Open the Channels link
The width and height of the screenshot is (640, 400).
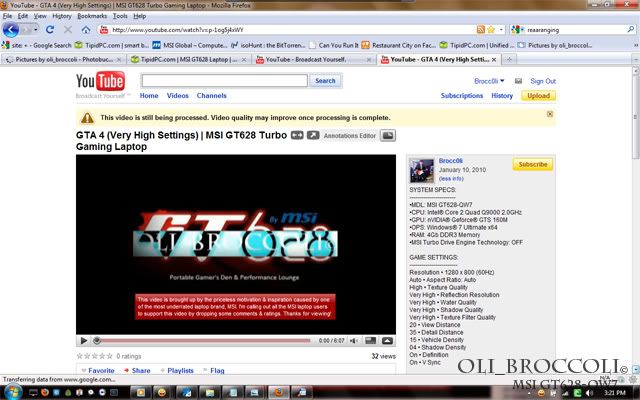(211, 96)
